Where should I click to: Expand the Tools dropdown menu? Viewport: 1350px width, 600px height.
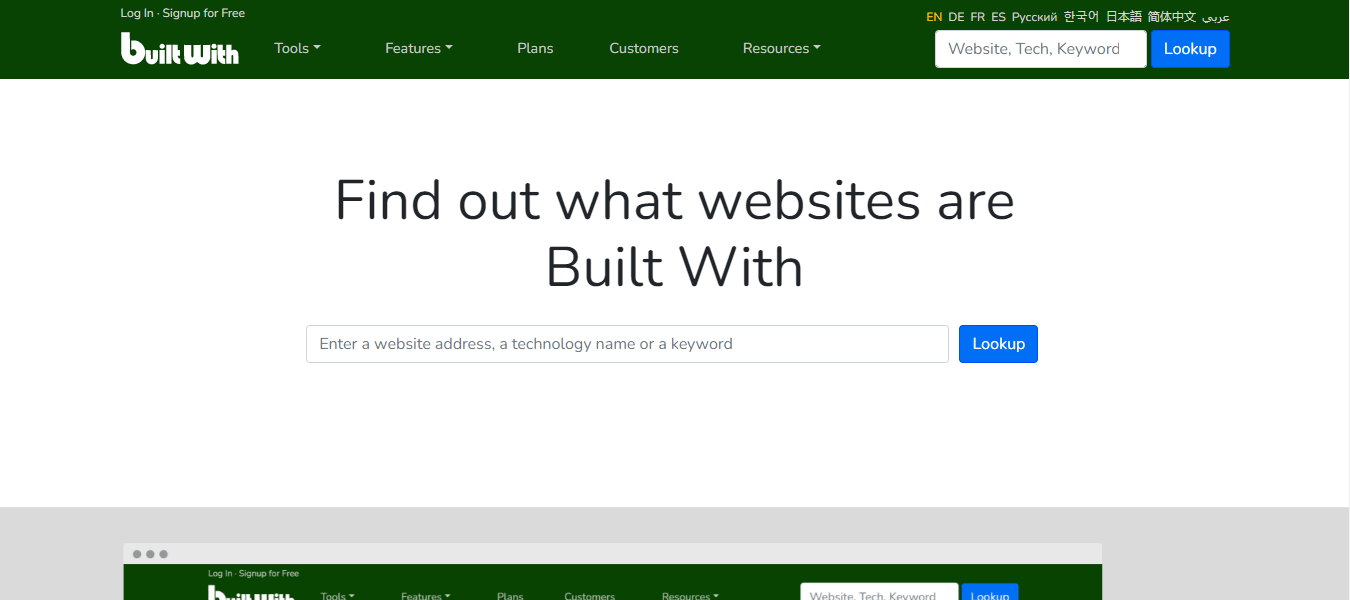(297, 48)
